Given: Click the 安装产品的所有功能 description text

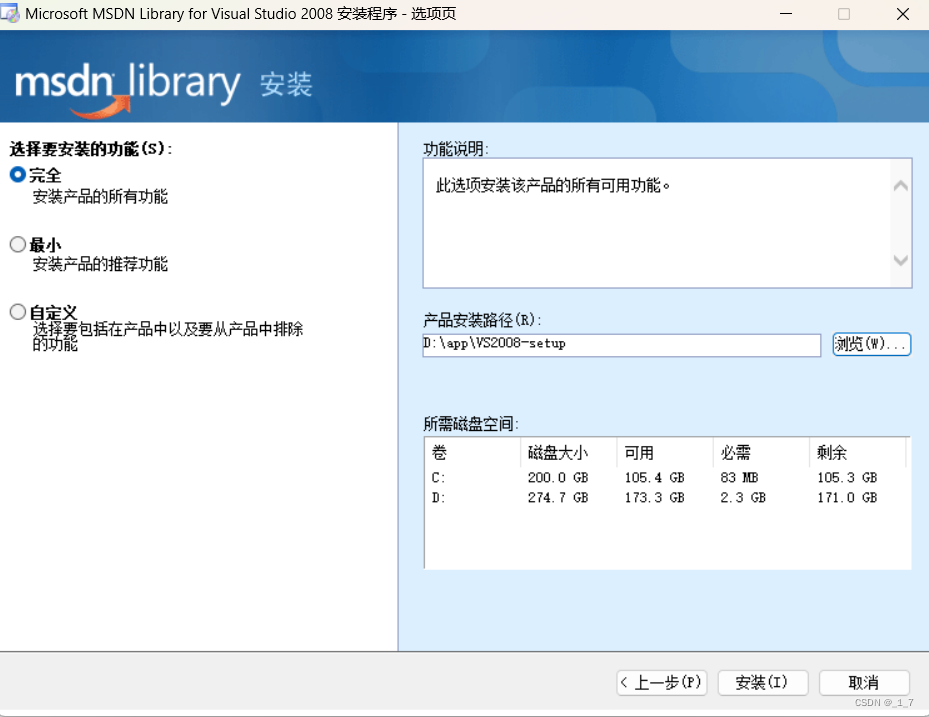Looking at the screenshot, I should click(x=100, y=197).
